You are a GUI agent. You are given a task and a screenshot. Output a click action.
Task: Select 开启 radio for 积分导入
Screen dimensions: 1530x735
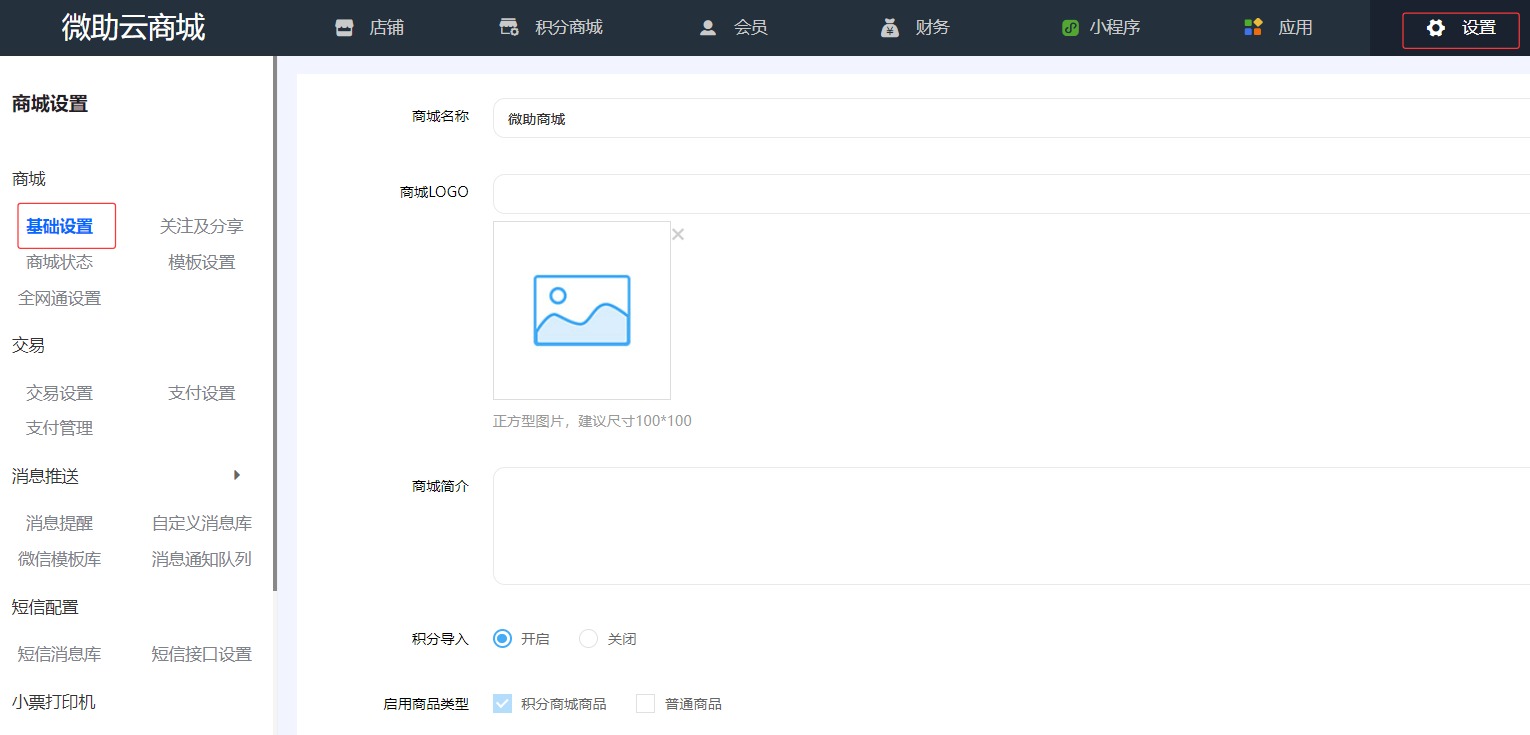pyautogui.click(x=502, y=639)
